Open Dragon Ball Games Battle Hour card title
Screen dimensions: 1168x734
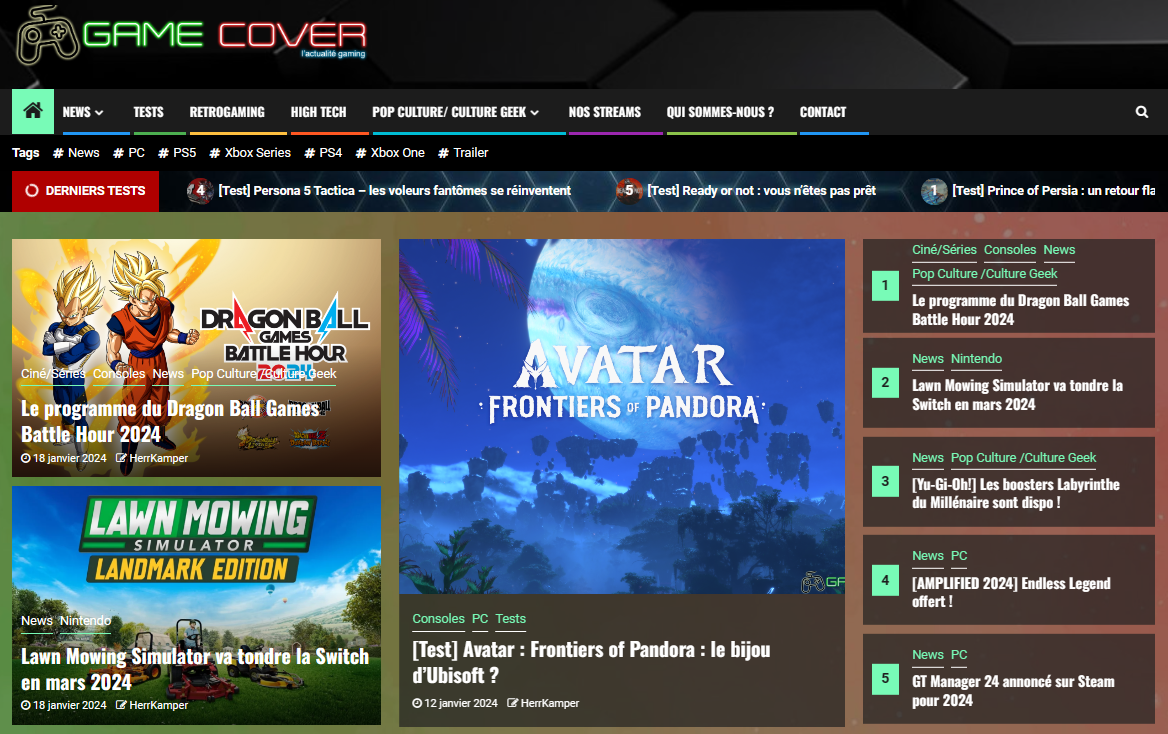tap(171, 421)
